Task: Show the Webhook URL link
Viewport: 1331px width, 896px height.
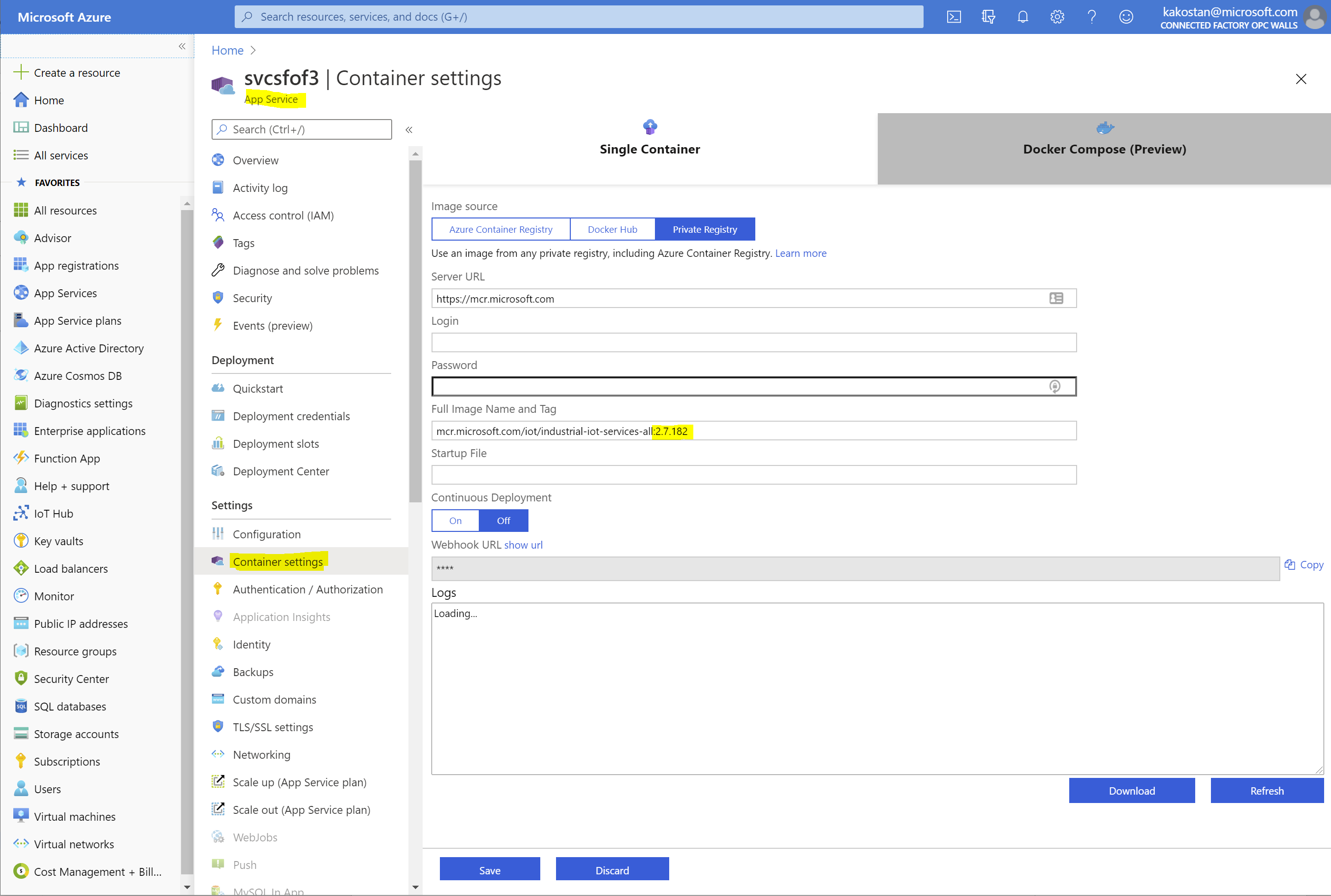Action: tap(523, 544)
